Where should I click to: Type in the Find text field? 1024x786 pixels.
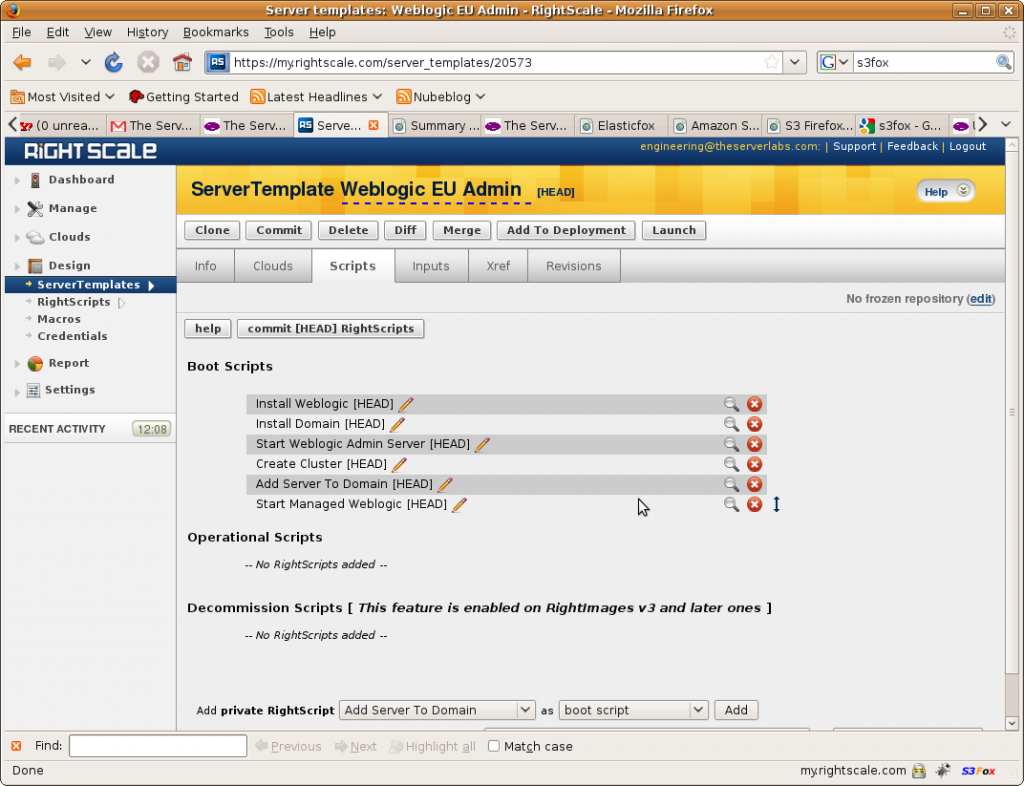click(x=157, y=745)
